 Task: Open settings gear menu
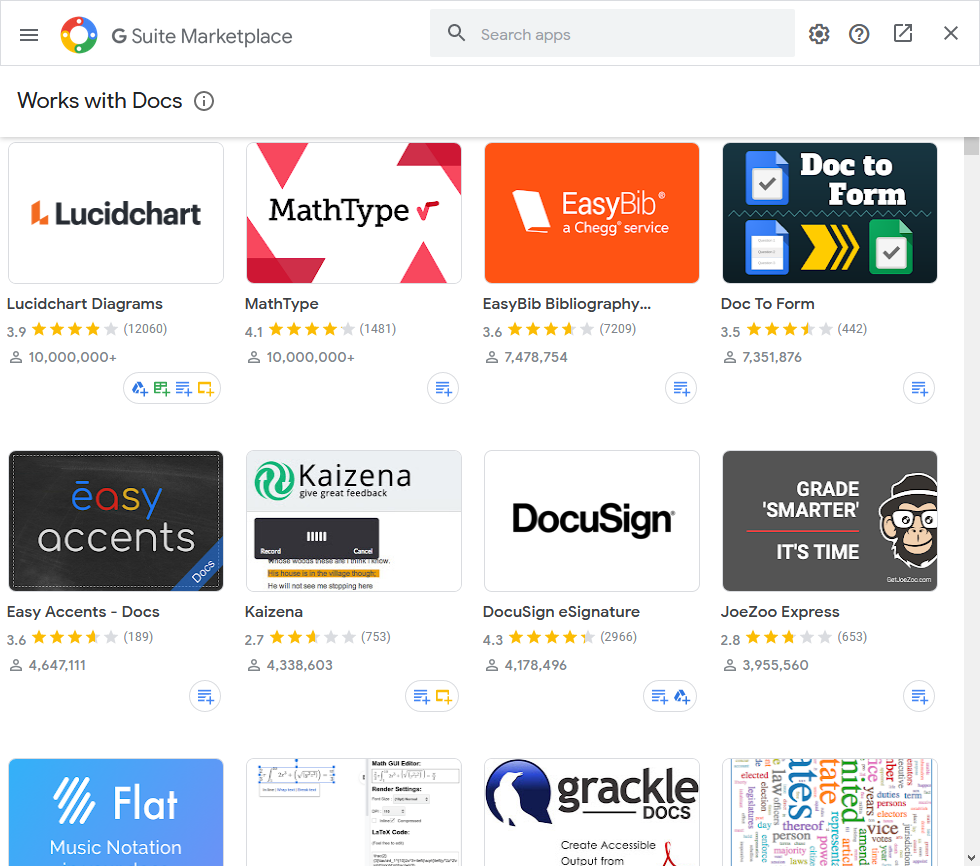(x=819, y=34)
